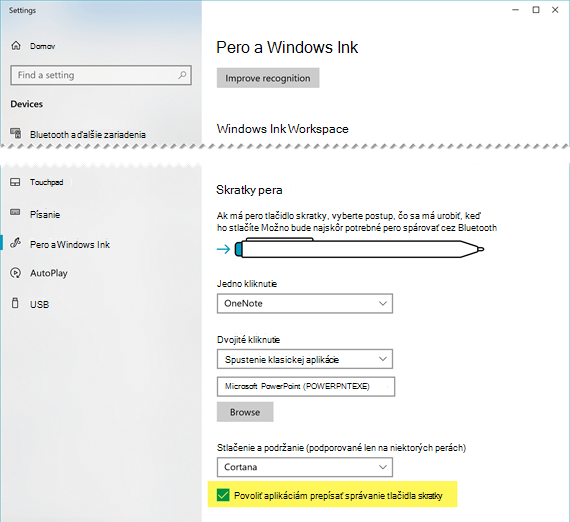This screenshot has height=522, width=570.
Task: Click the Bluetooth devices icon in sidebar
Action: click(15, 134)
